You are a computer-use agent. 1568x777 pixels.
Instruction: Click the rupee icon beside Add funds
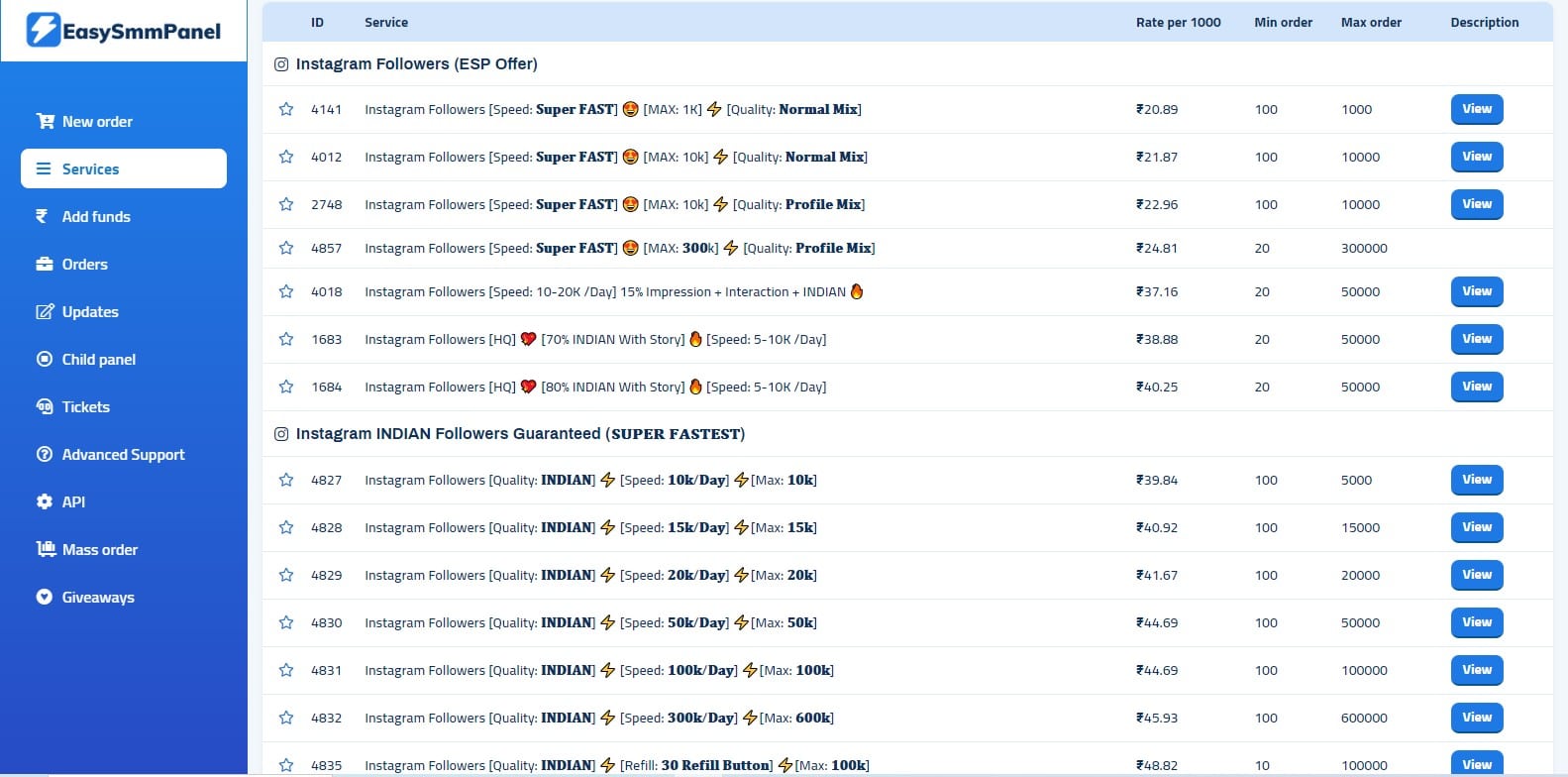pyautogui.click(x=42, y=216)
